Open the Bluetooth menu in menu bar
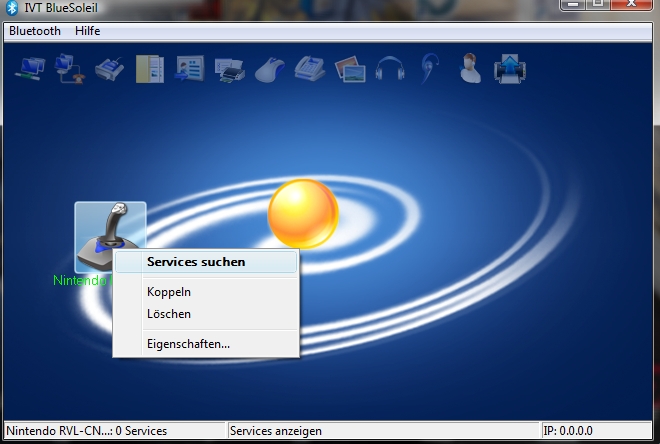The width and height of the screenshot is (660, 444). click(x=35, y=31)
